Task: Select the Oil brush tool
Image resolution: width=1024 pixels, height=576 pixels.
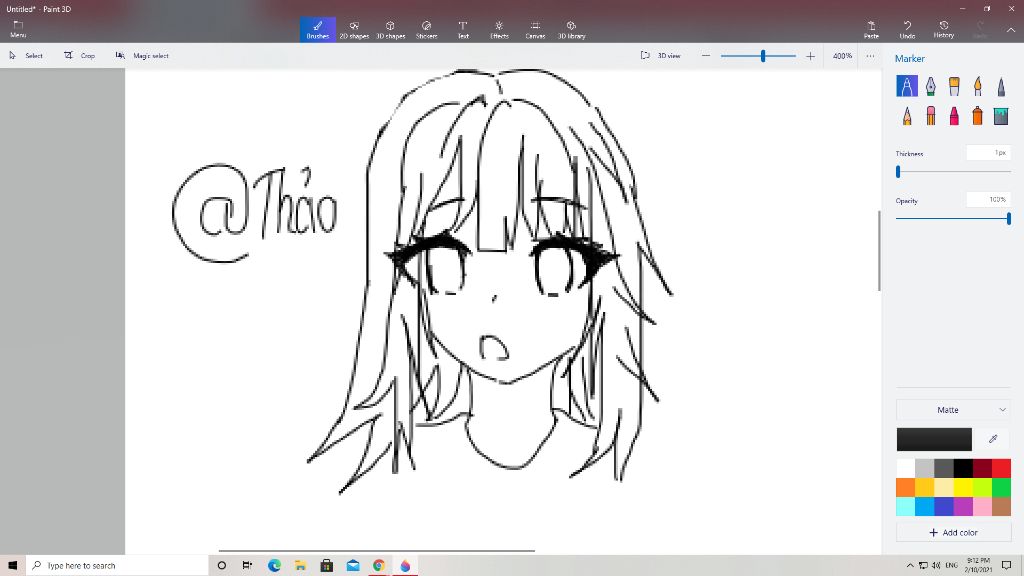Action: point(954,86)
